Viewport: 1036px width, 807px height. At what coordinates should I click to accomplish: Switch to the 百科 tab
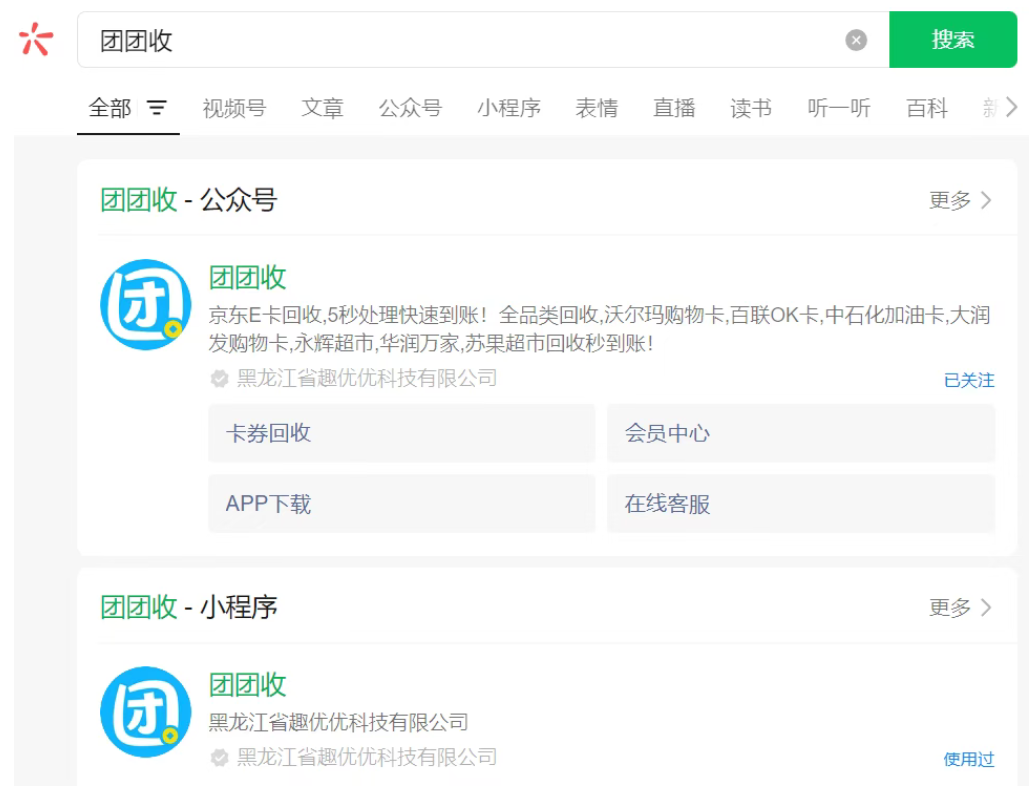point(927,108)
